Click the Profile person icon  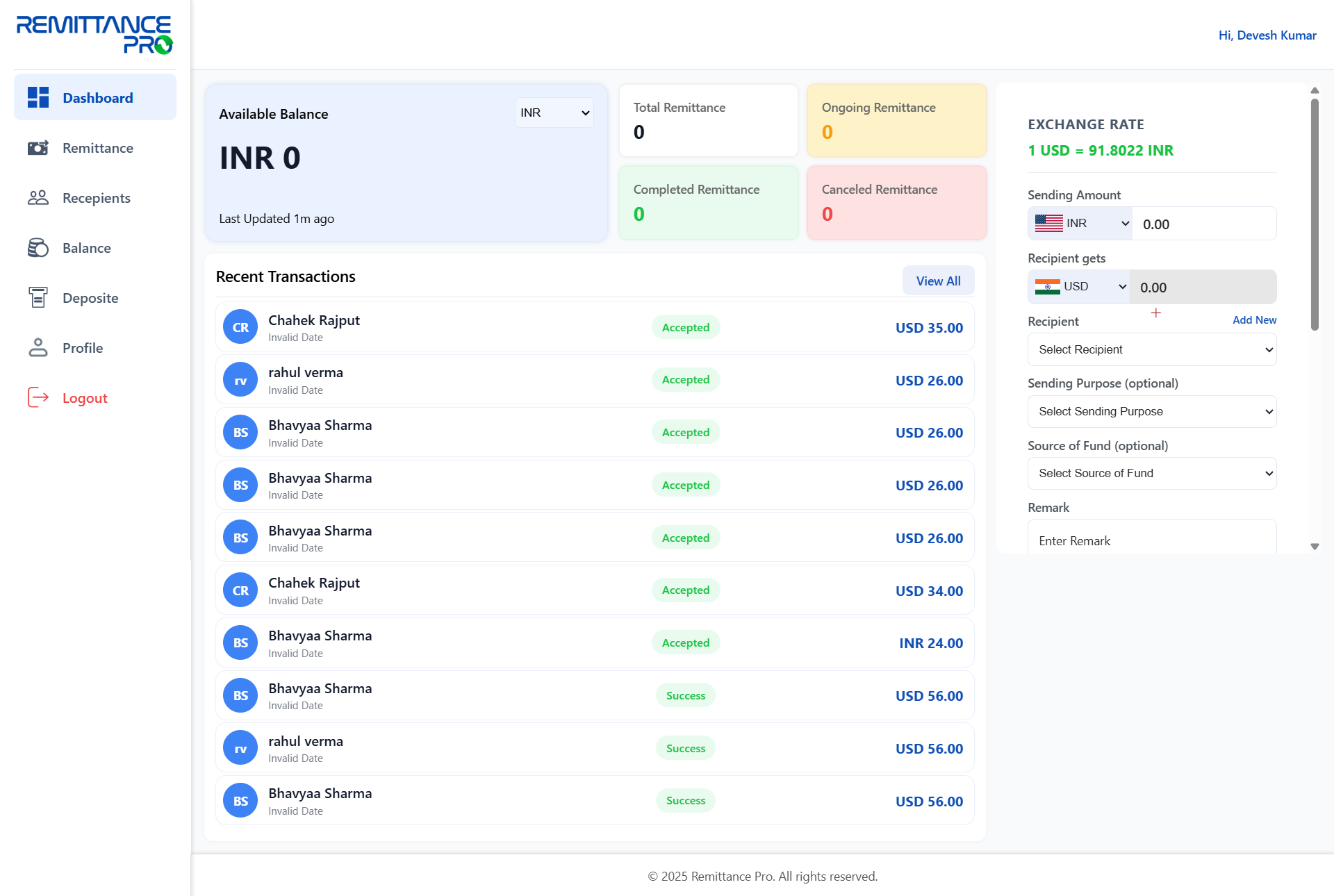[x=38, y=348]
